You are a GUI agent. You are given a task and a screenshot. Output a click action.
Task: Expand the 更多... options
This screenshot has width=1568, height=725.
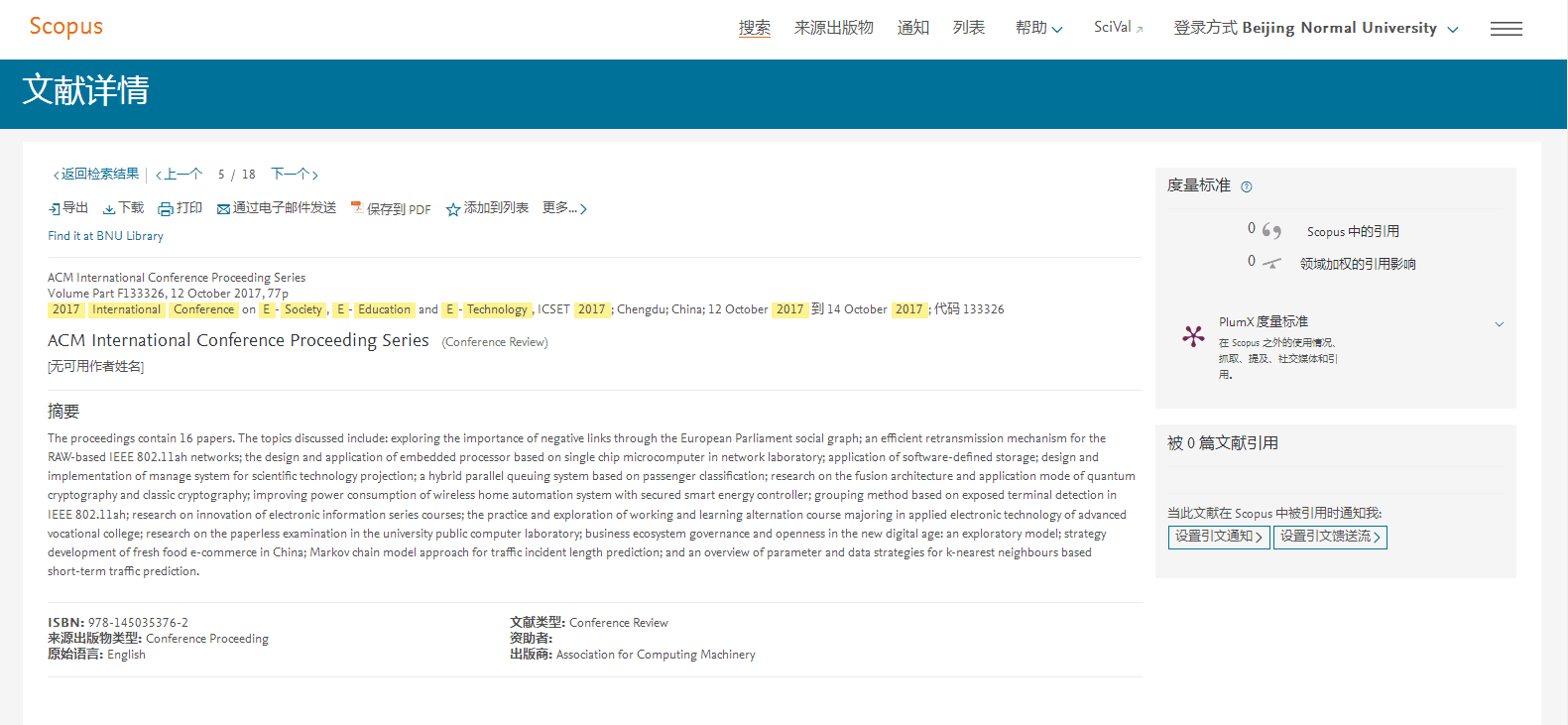(564, 208)
